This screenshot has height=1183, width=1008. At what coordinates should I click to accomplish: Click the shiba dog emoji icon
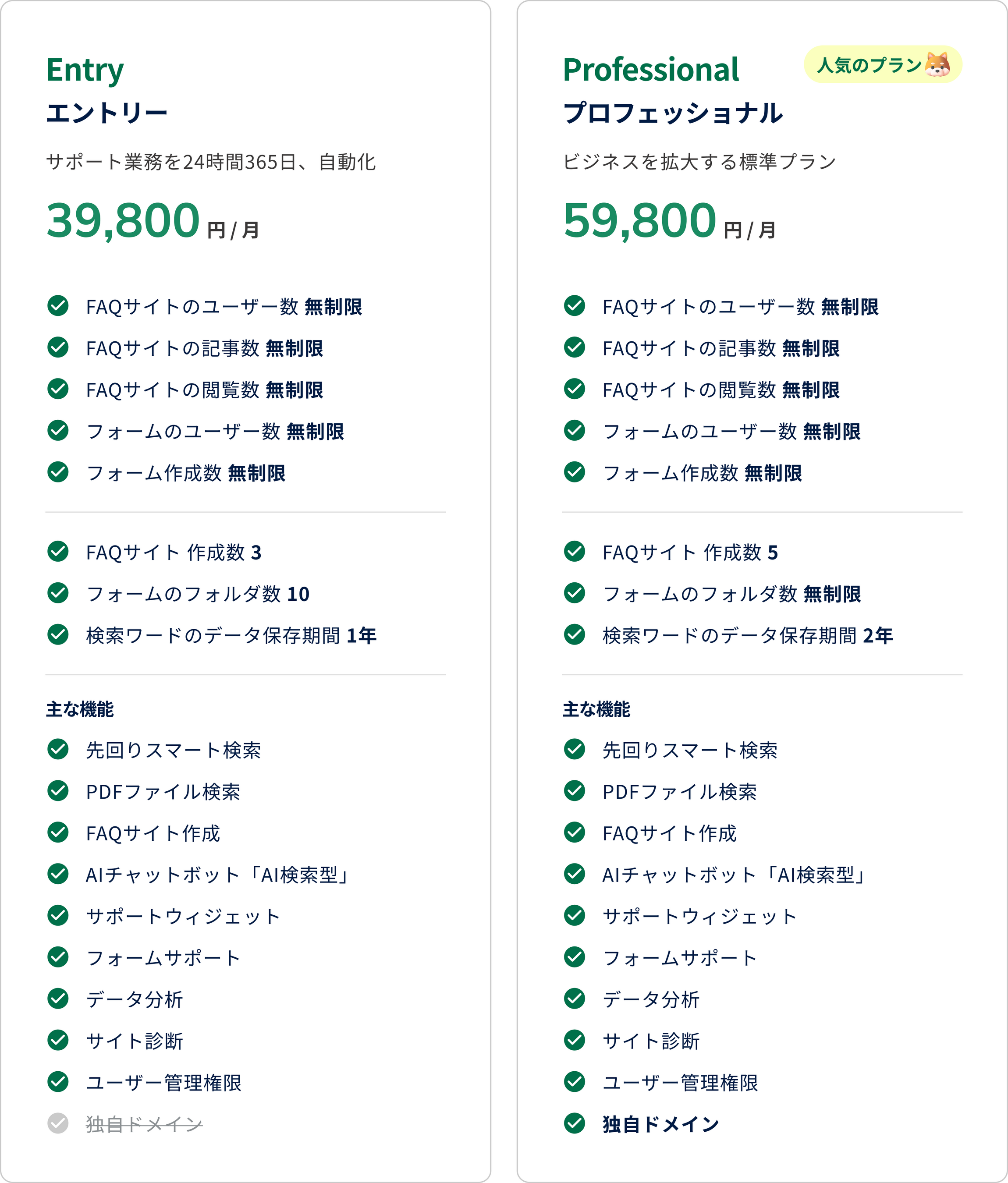[937, 64]
